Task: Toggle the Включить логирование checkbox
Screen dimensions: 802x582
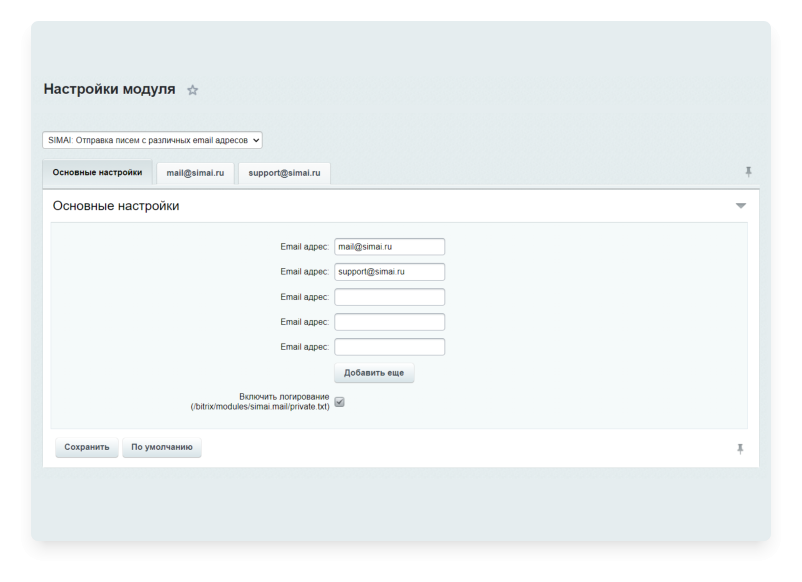Action: 340,402
